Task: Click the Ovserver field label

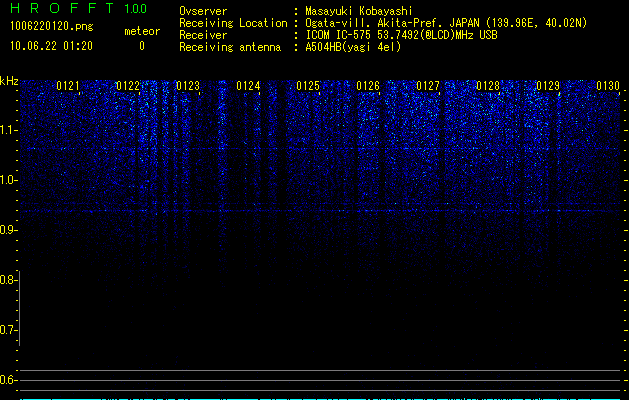Action: (203, 11)
